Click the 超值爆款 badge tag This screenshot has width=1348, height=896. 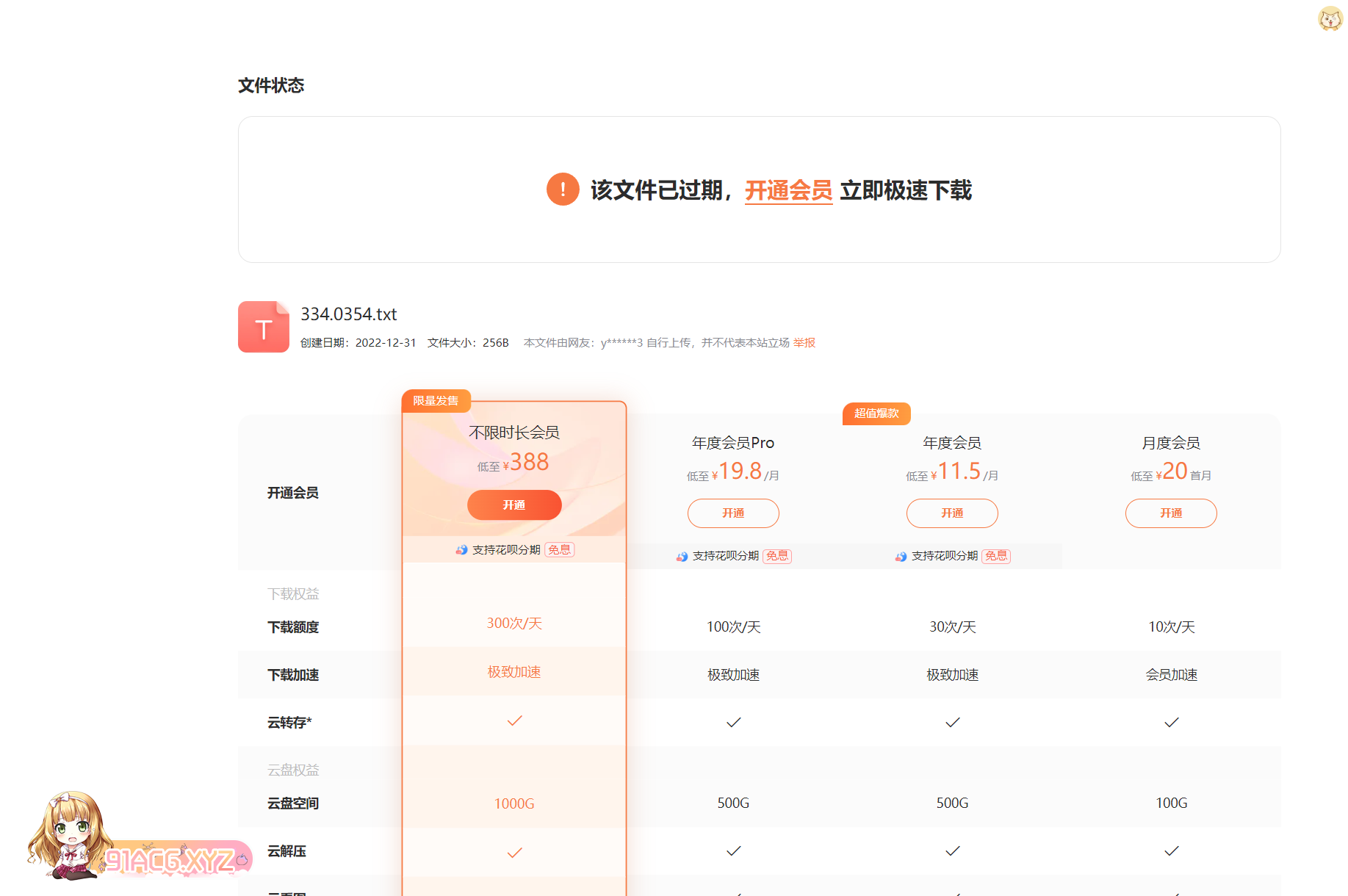(x=876, y=413)
